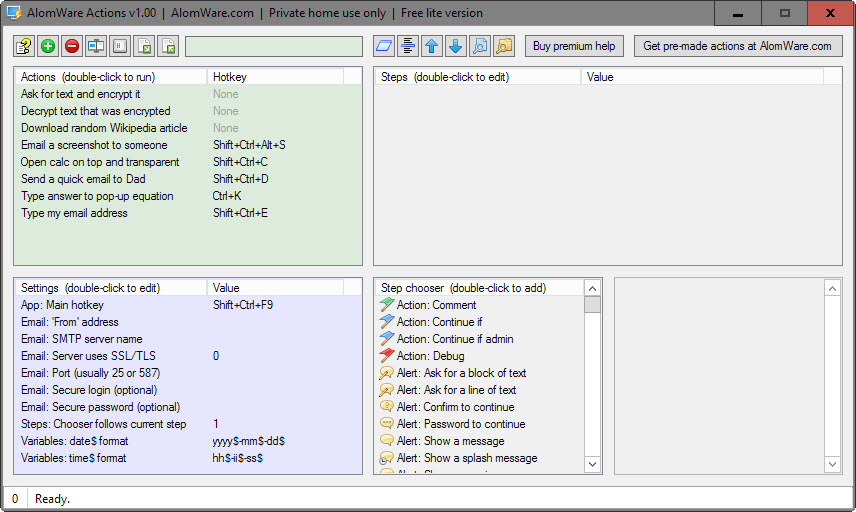
Task: Click value Shift+Ctrl+F9 in Settings
Action: coord(243,305)
